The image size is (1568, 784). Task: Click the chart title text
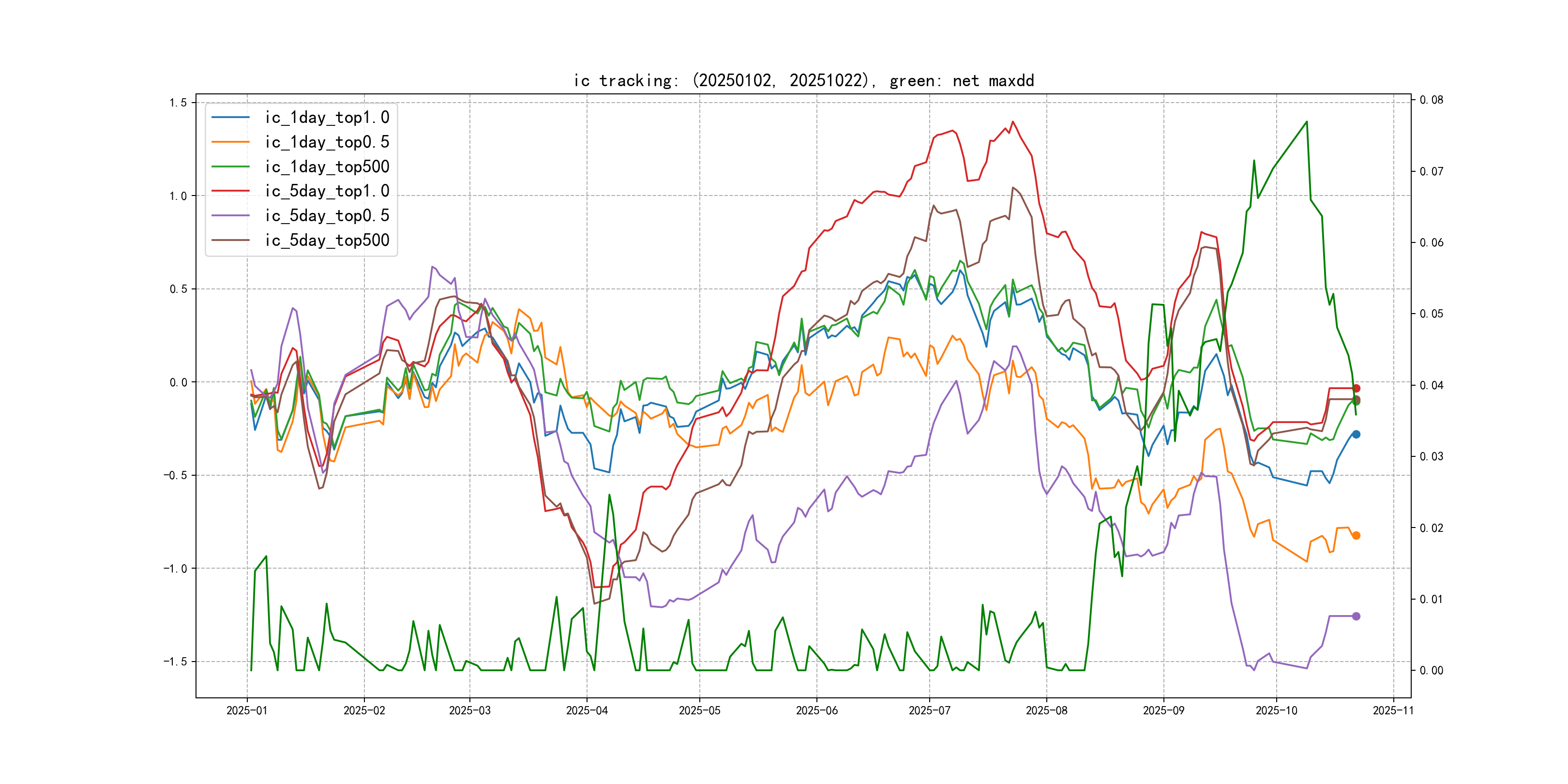pyautogui.click(x=803, y=80)
